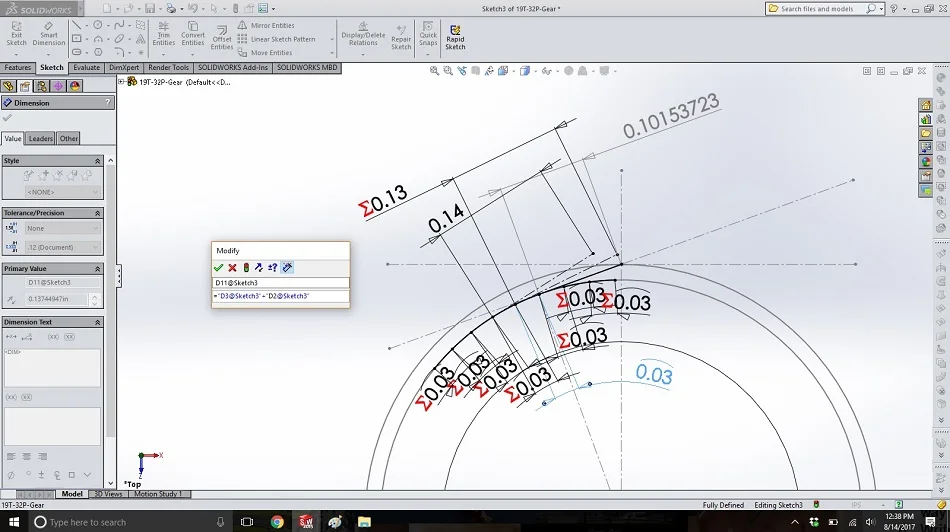Switch to the DimXpert tab
This screenshot has width=950, height=532.
[124, 68]
